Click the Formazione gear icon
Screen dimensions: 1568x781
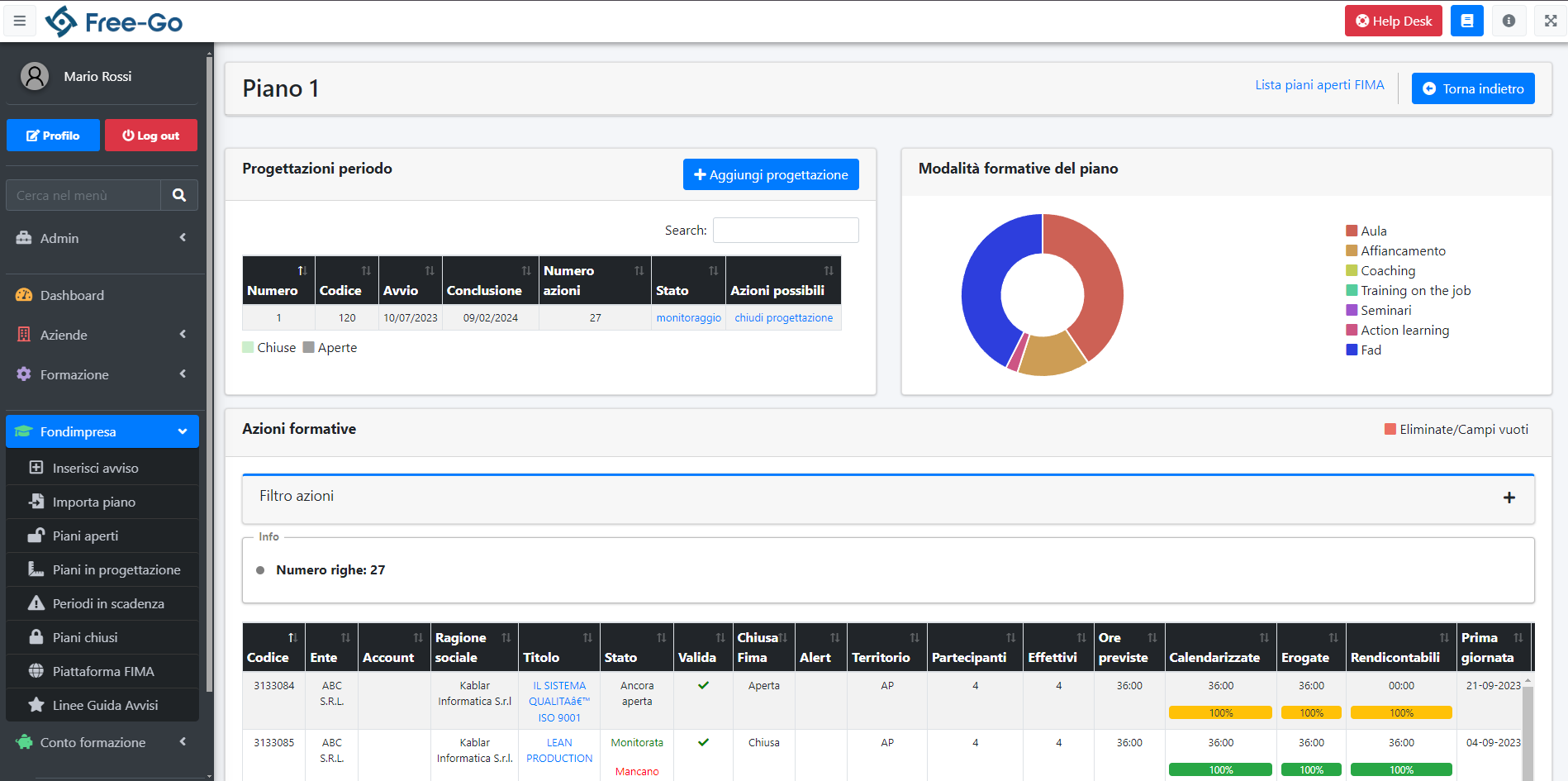click(24, 374)
